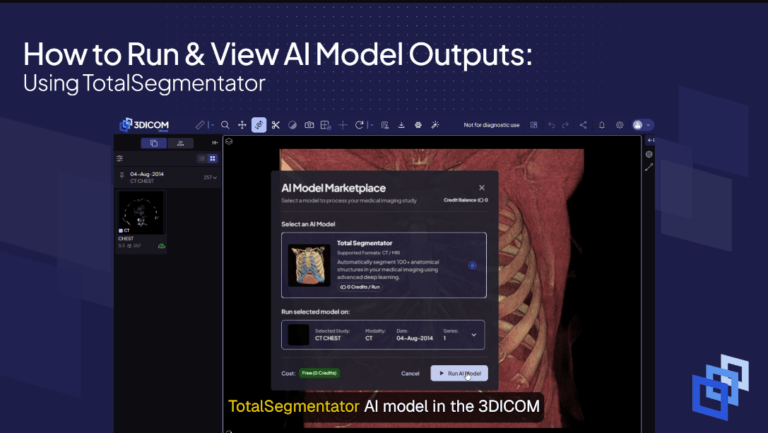Image resolution: width=768 pixels, height=433 pixels.
Task: Open the viewport layout grid tool
Action: tap(326, 125)
